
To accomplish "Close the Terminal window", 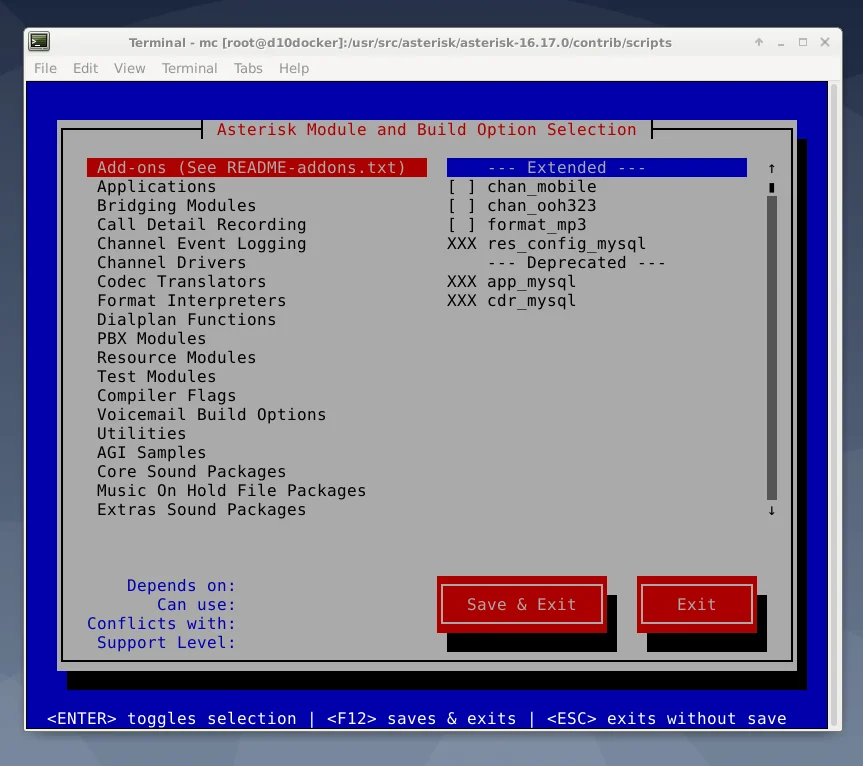I will tap(825, 42).
